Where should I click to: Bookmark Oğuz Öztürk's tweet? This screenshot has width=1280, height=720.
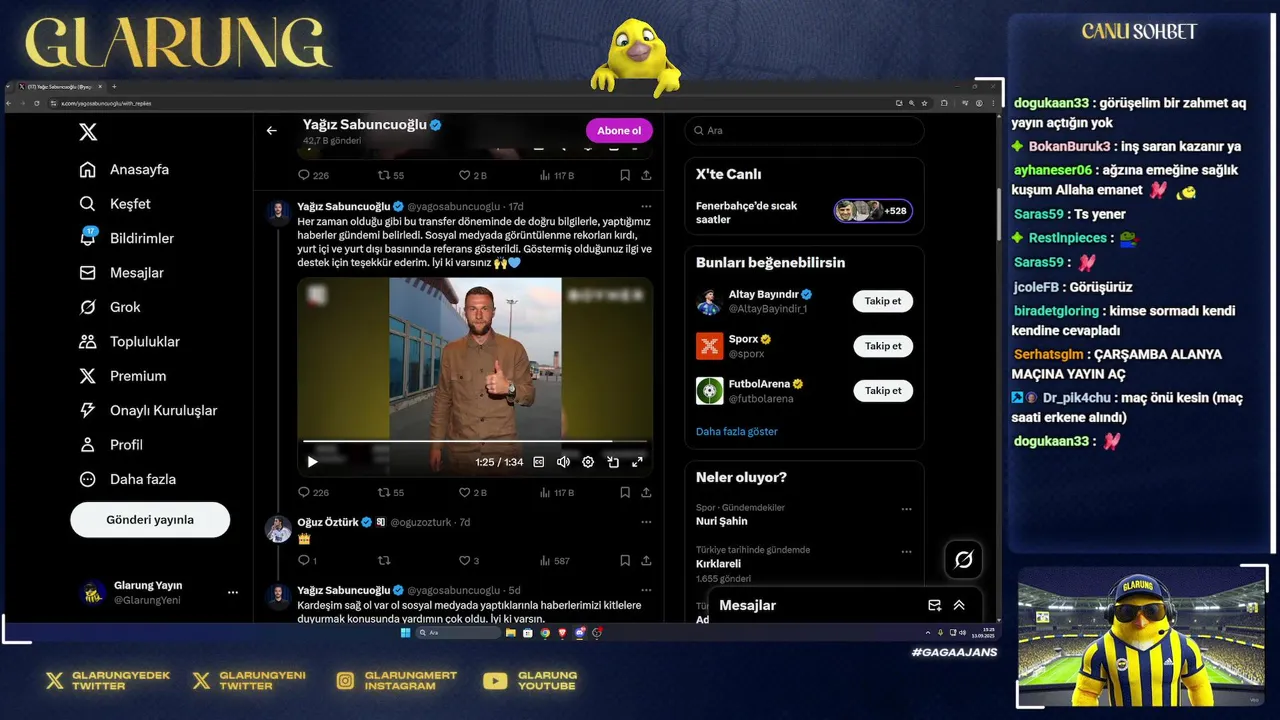625,561
